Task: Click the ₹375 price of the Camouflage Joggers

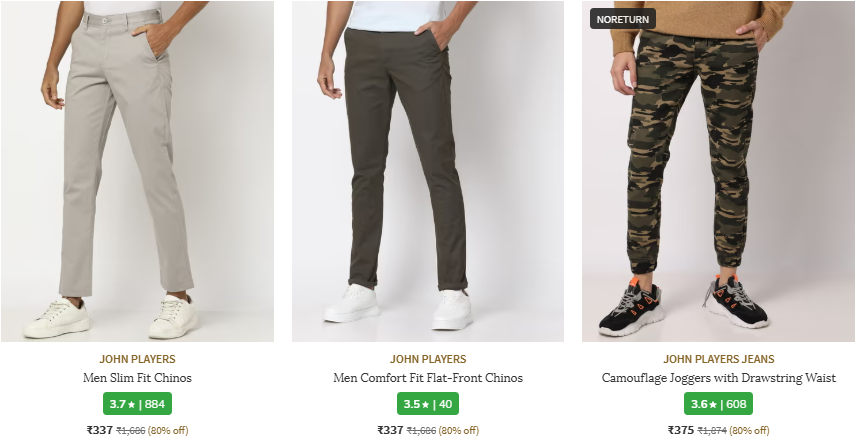Action: pos(680,430)
